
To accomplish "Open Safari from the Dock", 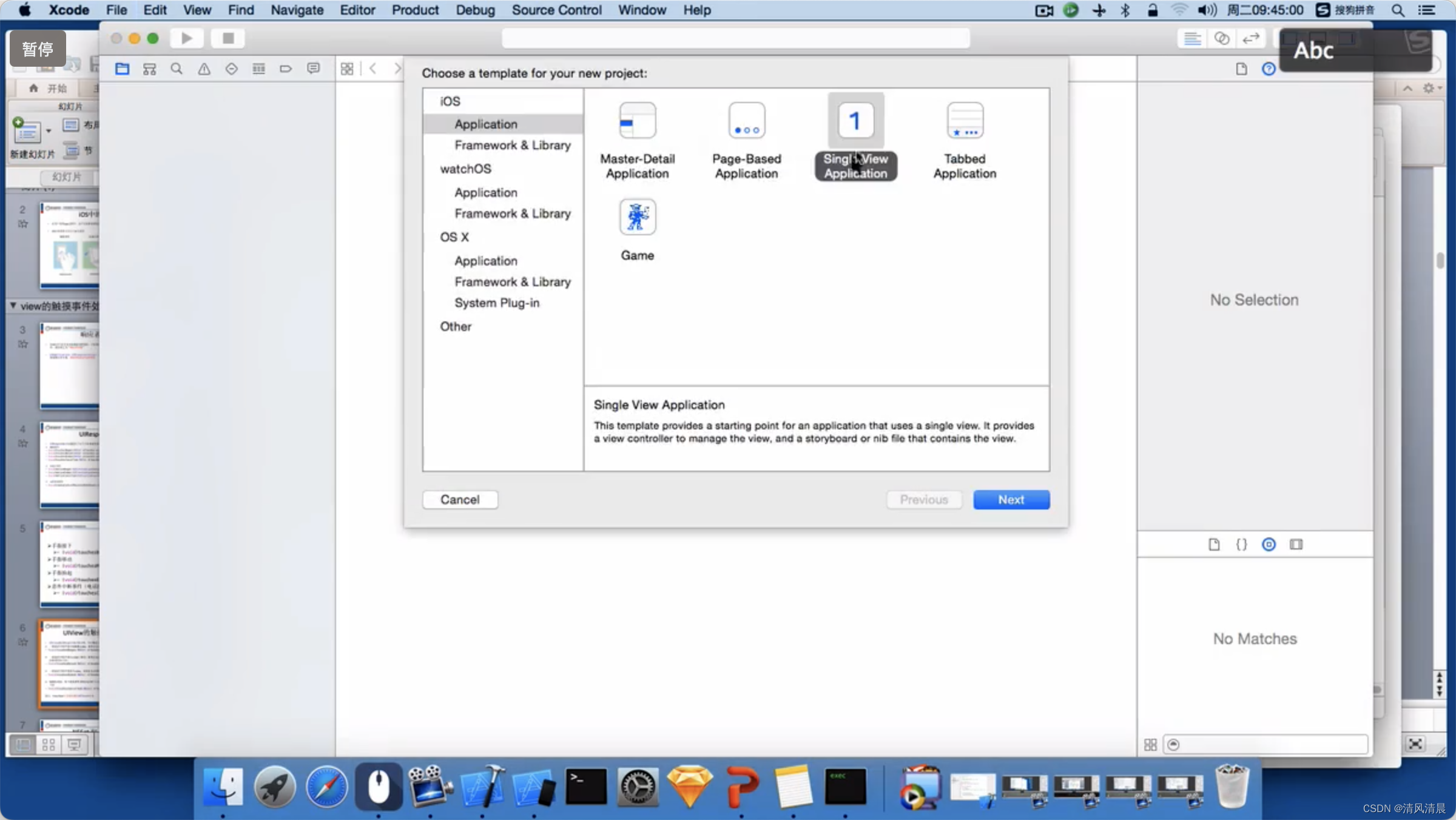I will click(326, 787).
